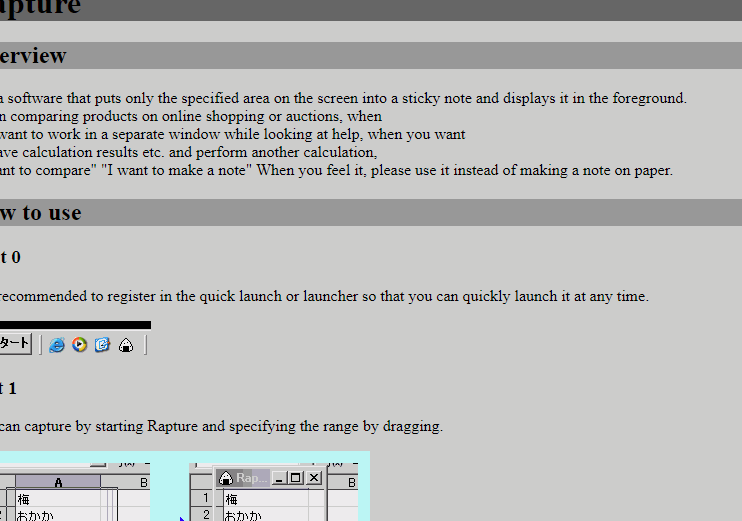Image resolution: width=742 pixels, height=521 pixels.
Task: Launch the Outlook Express quick launch icon
Action: [102, 345]
